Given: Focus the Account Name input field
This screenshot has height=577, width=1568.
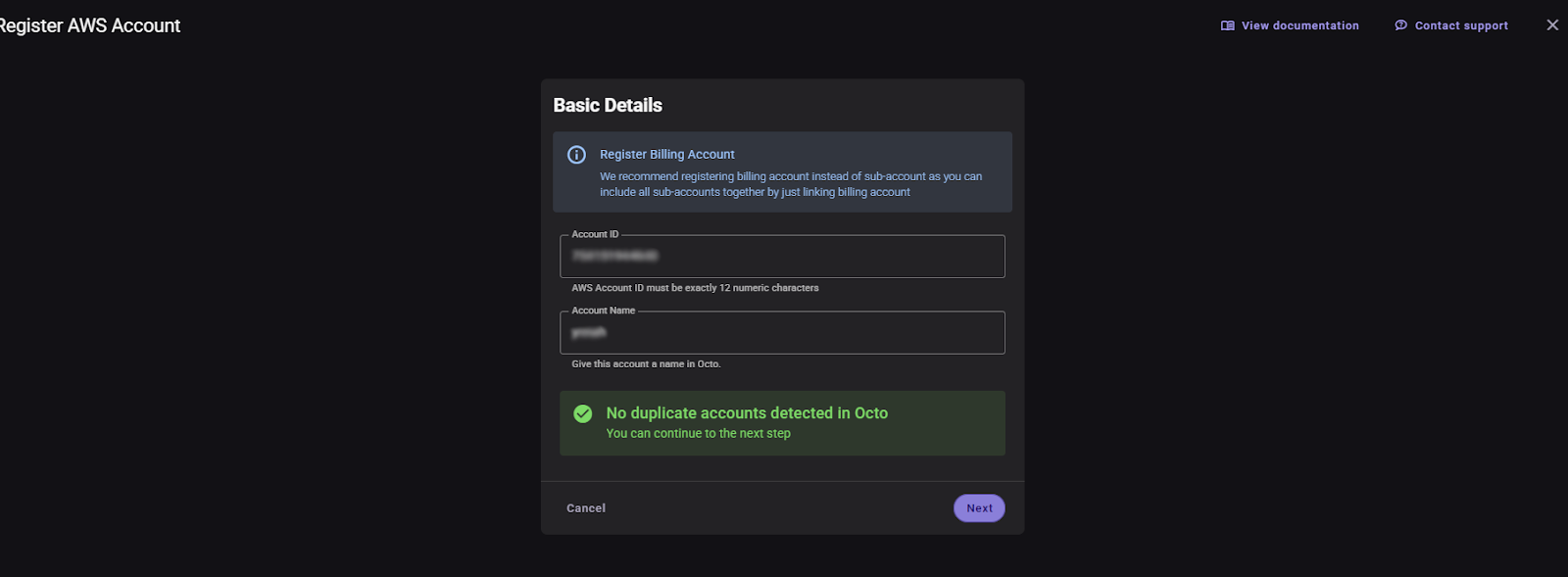Looking at the screenshot, I should [782, 332].
